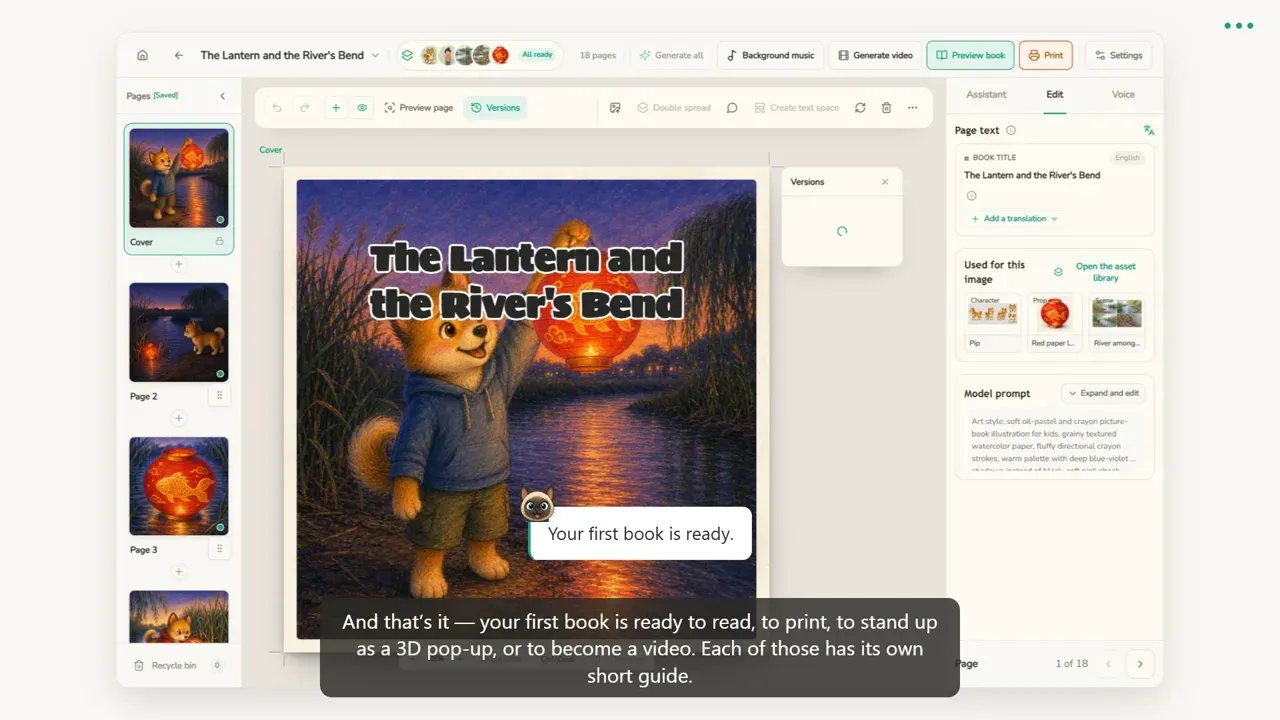Click the undo icon in the toolbar
Viewport: 1280px width, 720px height.
[x=277, y=108]
